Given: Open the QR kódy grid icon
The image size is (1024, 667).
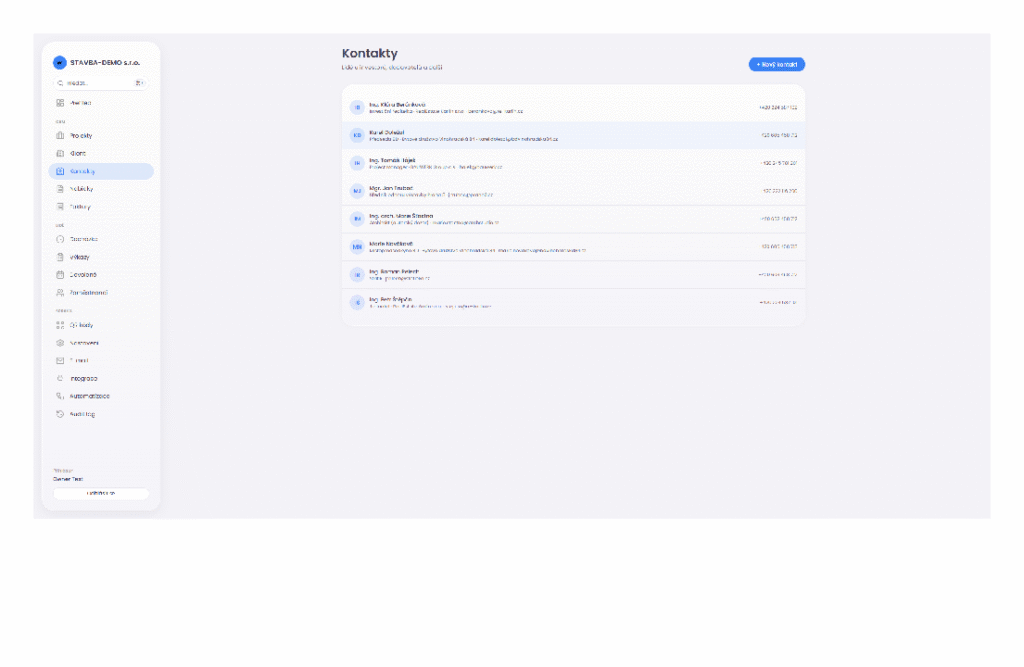Looking at the screenshot, I should [x=60, y=325].
